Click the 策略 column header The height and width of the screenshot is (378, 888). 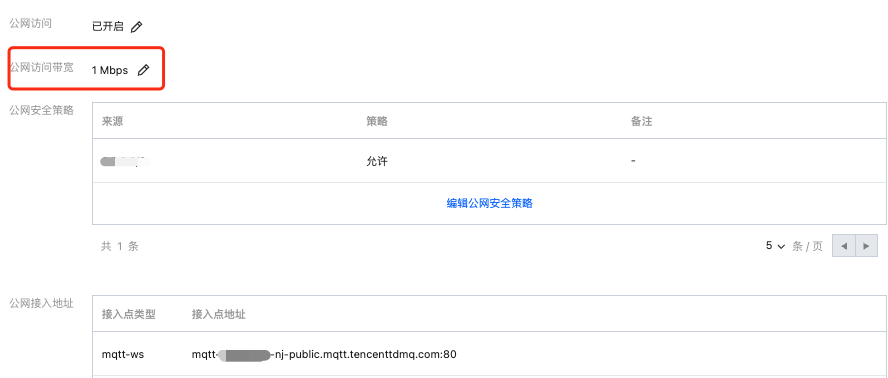377,121
